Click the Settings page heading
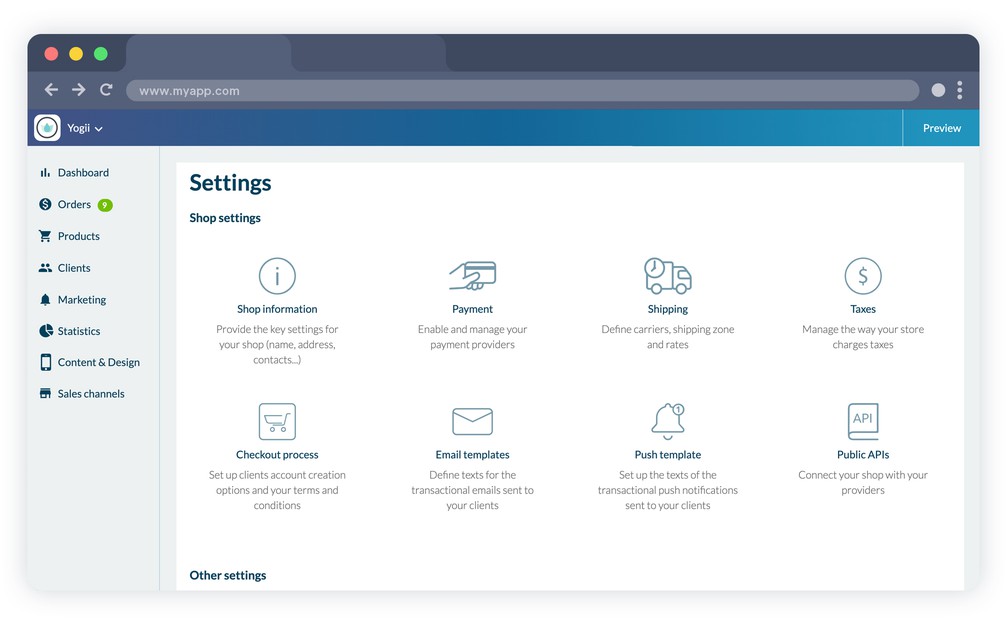This screenshot has width=1008, height=630. click(230, 183)
